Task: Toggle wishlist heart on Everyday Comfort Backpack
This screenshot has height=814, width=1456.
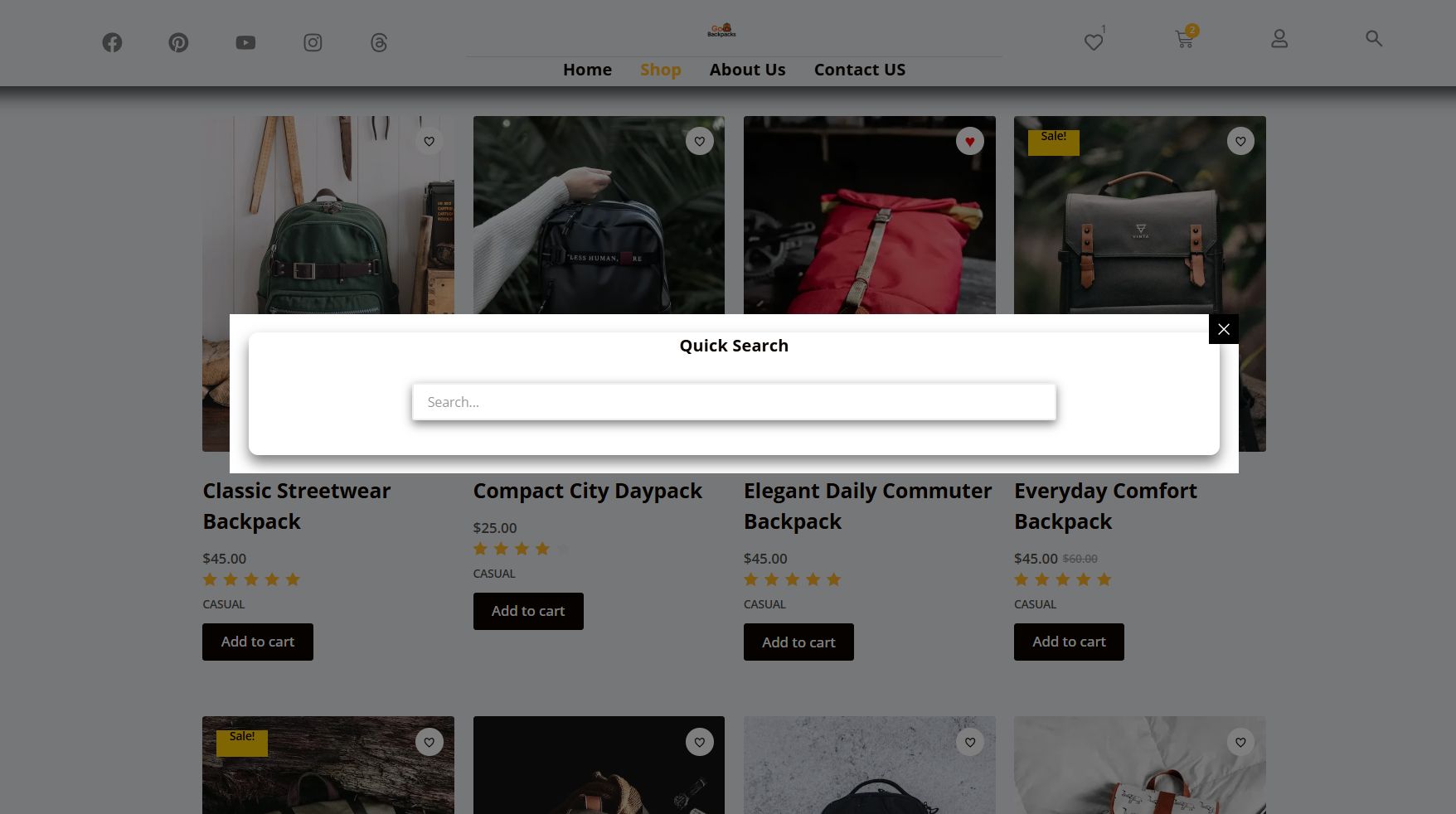Action: [x=1240, y=141]
